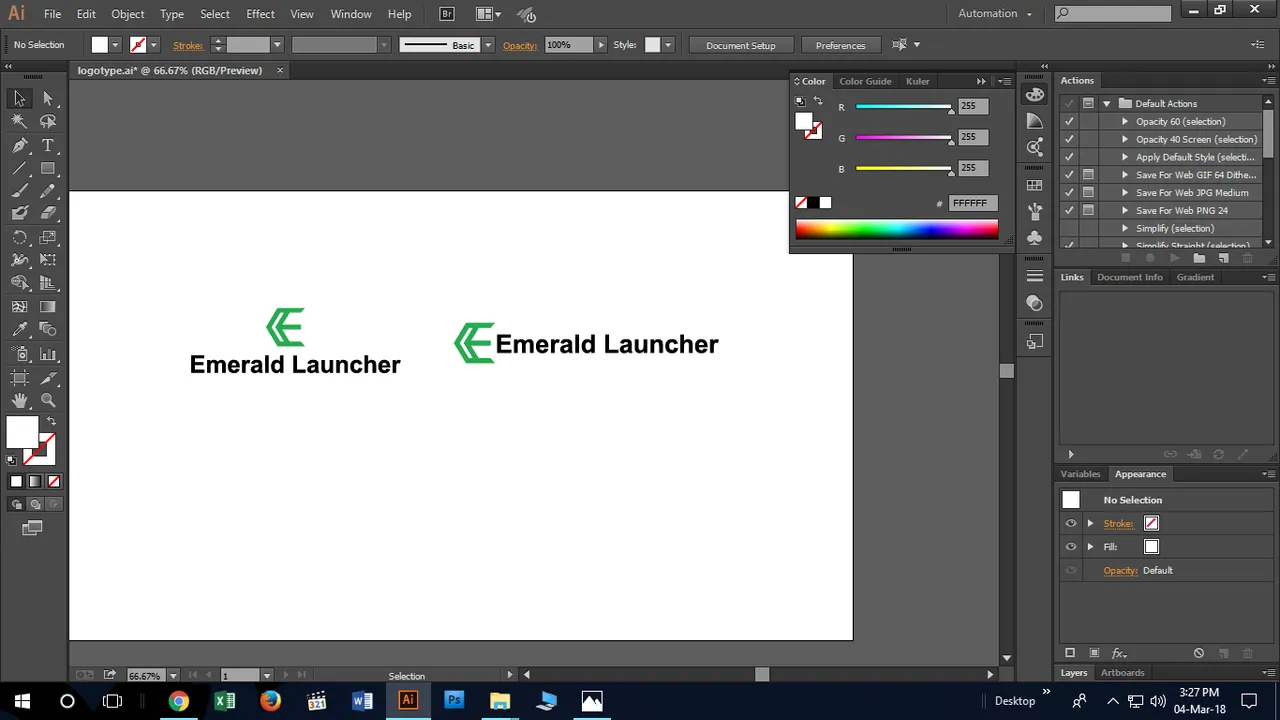The height and width of the screenshot is (720, 1280).
Task: Toggle checkmark for Opacity 40 Screen action
Action: [1069, 139]
